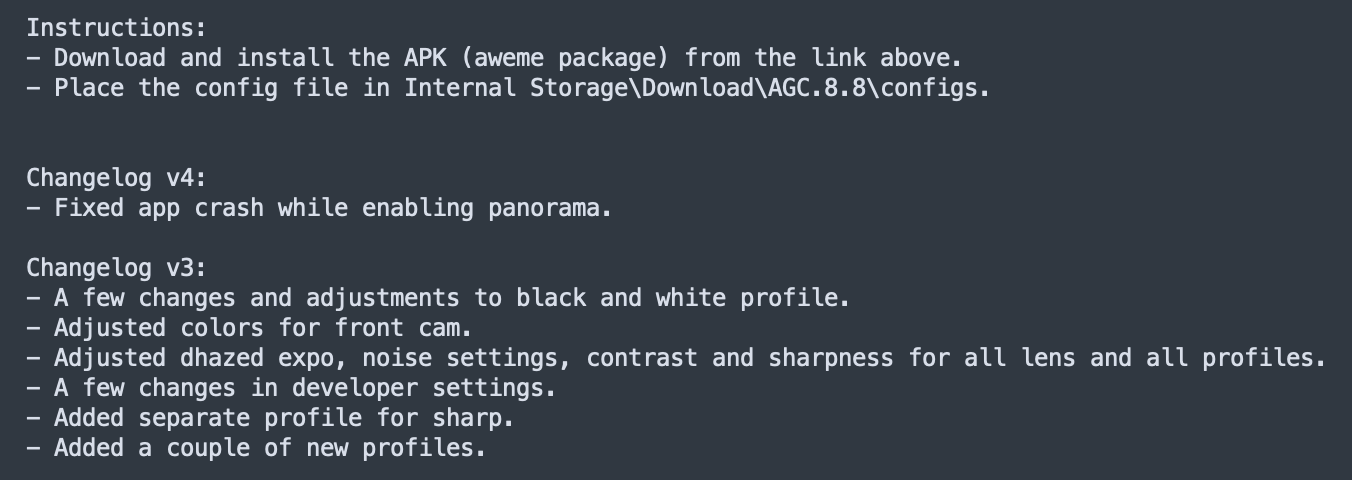This screenshot has height=480, width=1352.
Task: Click the phrase 'contrast and sharpness'
Action: [x=741, y=358]
